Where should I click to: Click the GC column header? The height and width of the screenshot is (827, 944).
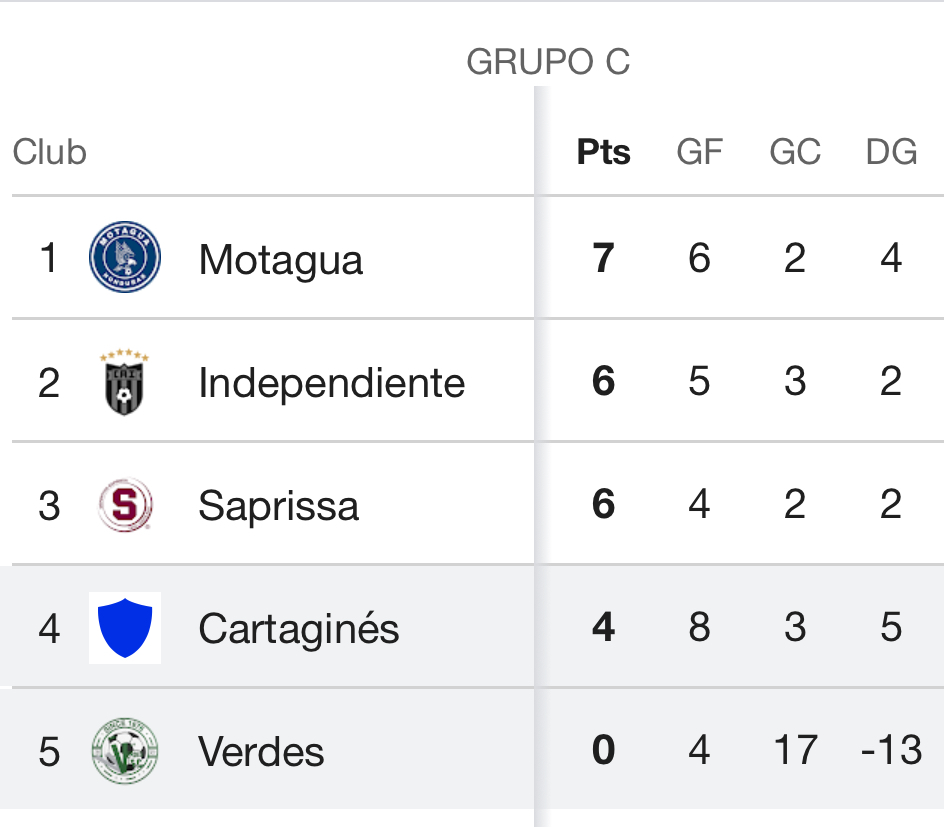coord(795,152)
